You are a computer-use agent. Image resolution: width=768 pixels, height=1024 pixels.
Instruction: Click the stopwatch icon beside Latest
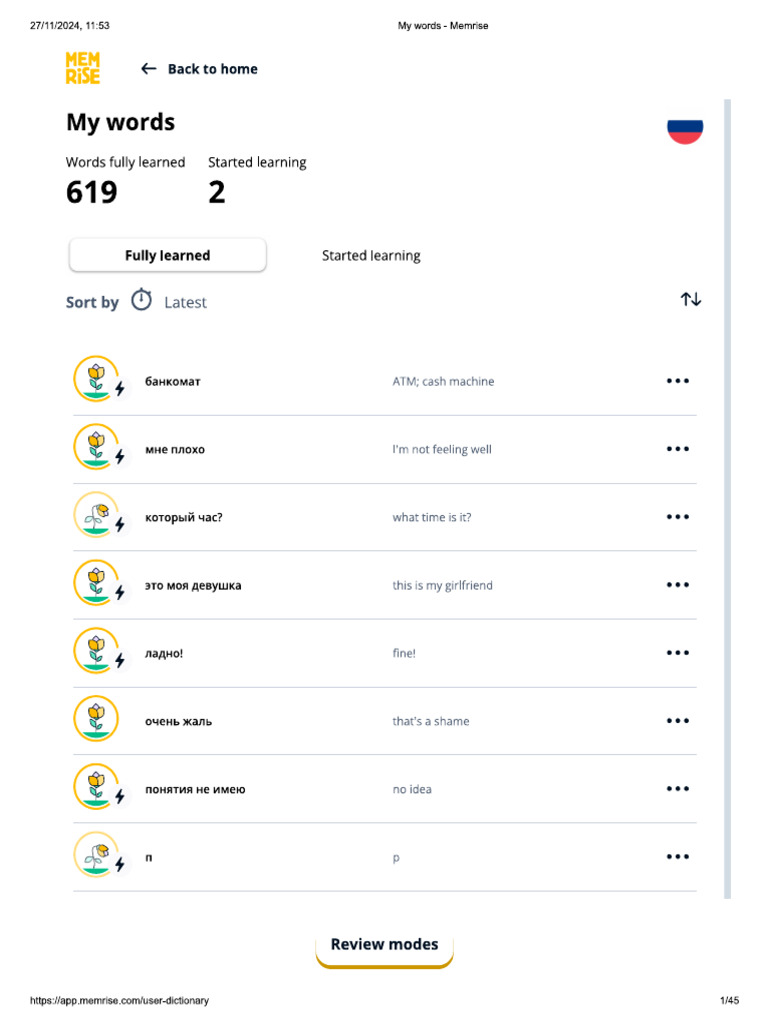142,300
